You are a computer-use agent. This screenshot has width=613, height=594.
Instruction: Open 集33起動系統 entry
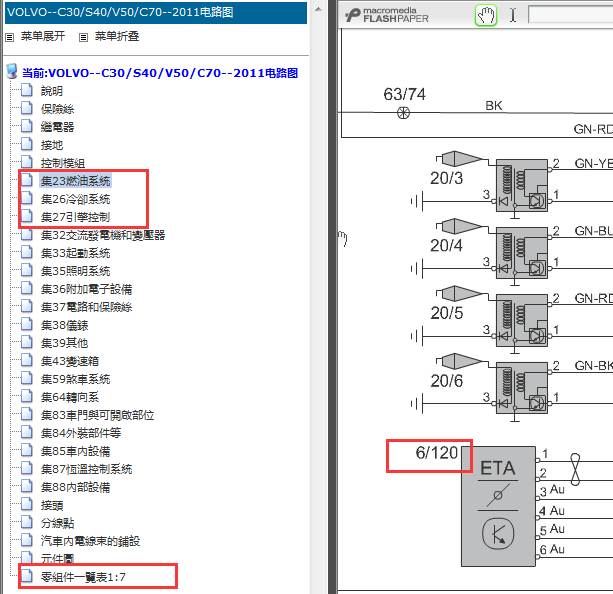pos(75,253)
